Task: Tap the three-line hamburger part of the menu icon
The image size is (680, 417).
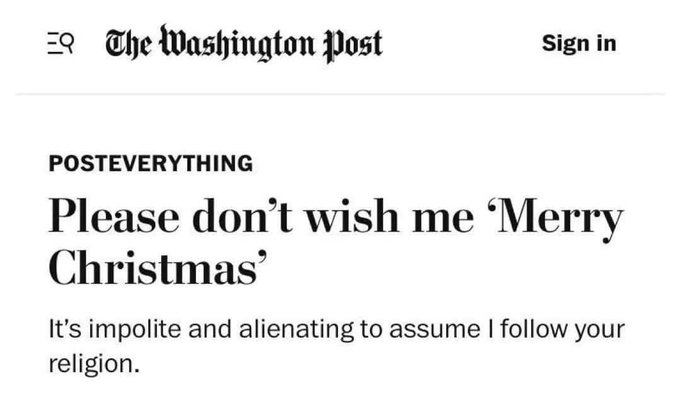Action: click(54, 43)
